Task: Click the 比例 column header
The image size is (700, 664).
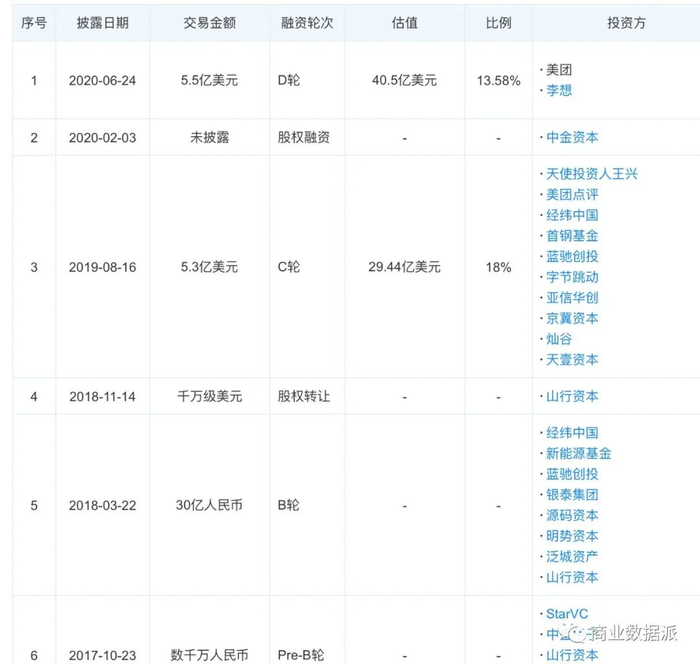Action: click(499, 23)
